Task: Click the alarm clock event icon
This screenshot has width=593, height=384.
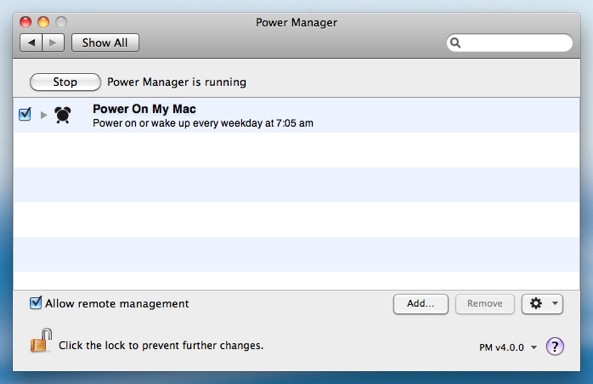Action: (63, 115)
